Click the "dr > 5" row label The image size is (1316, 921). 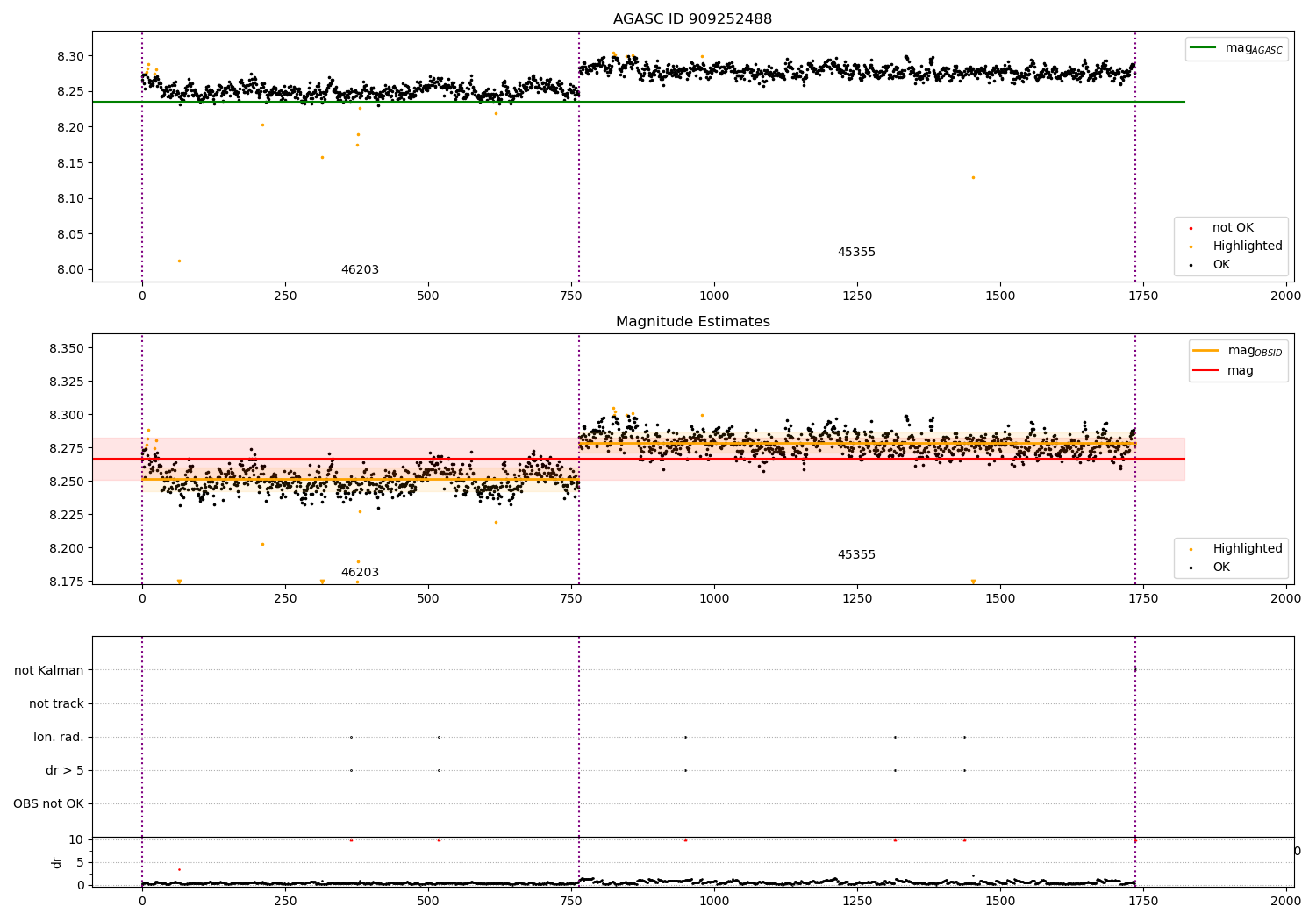(65, 771)
